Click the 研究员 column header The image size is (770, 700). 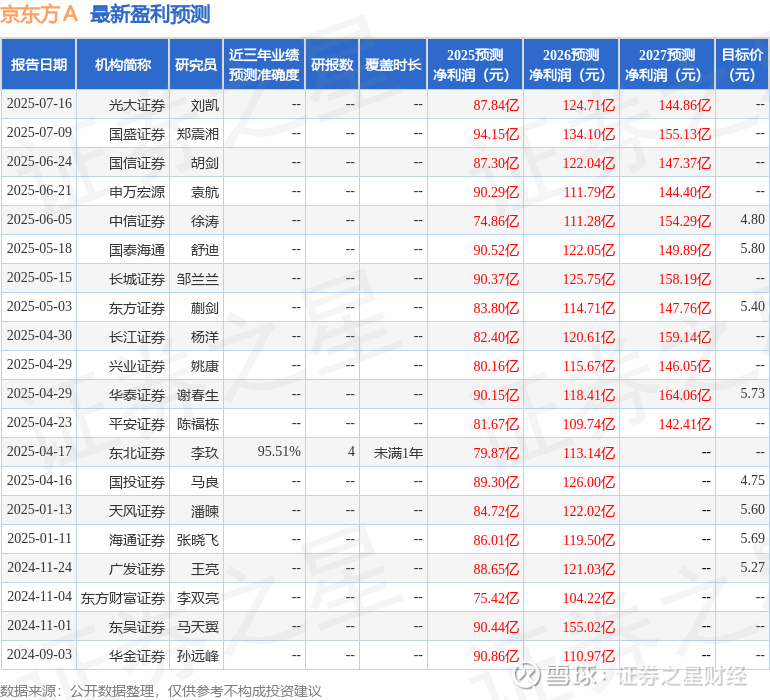[196, 64]
